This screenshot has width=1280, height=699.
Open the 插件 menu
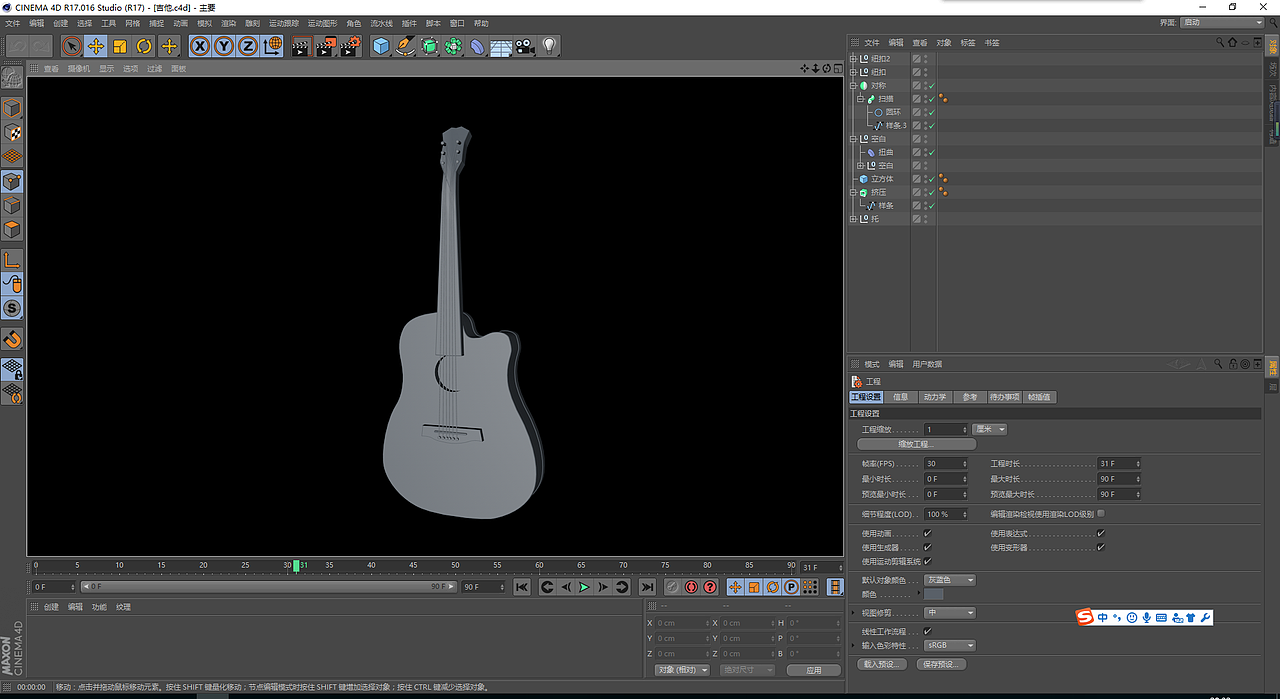click(x=409, y=23)
